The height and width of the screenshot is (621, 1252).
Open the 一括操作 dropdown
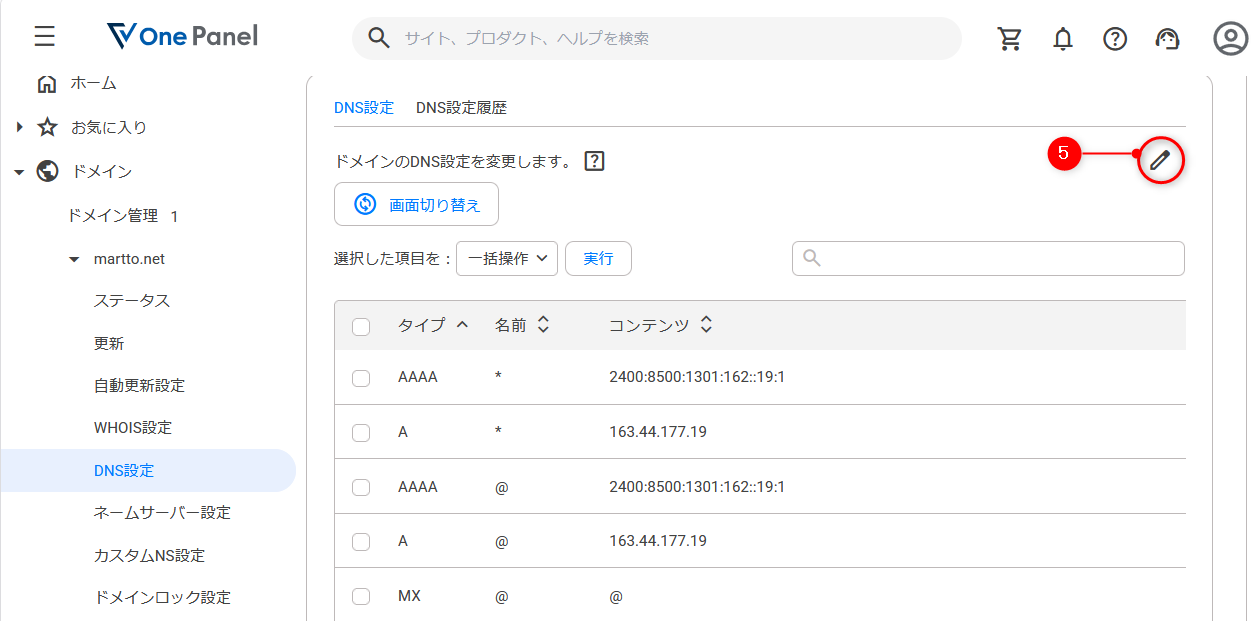[507, 258]
